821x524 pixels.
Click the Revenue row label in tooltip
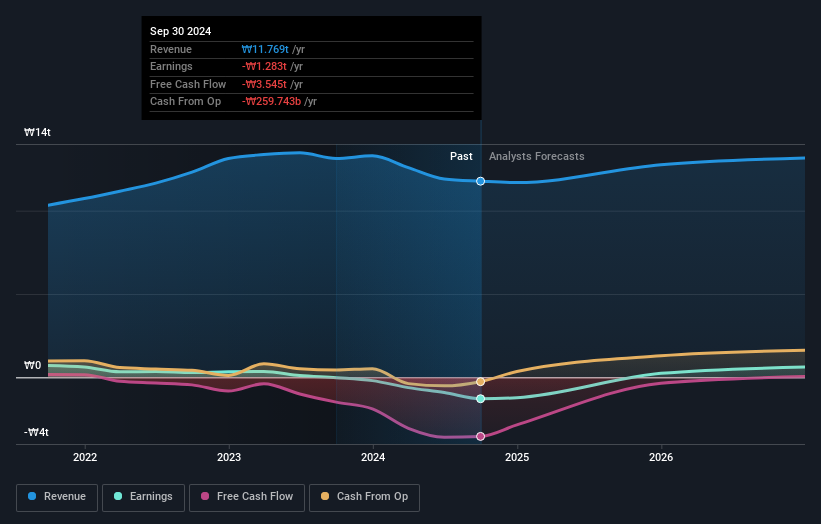(x=171, y=49)
